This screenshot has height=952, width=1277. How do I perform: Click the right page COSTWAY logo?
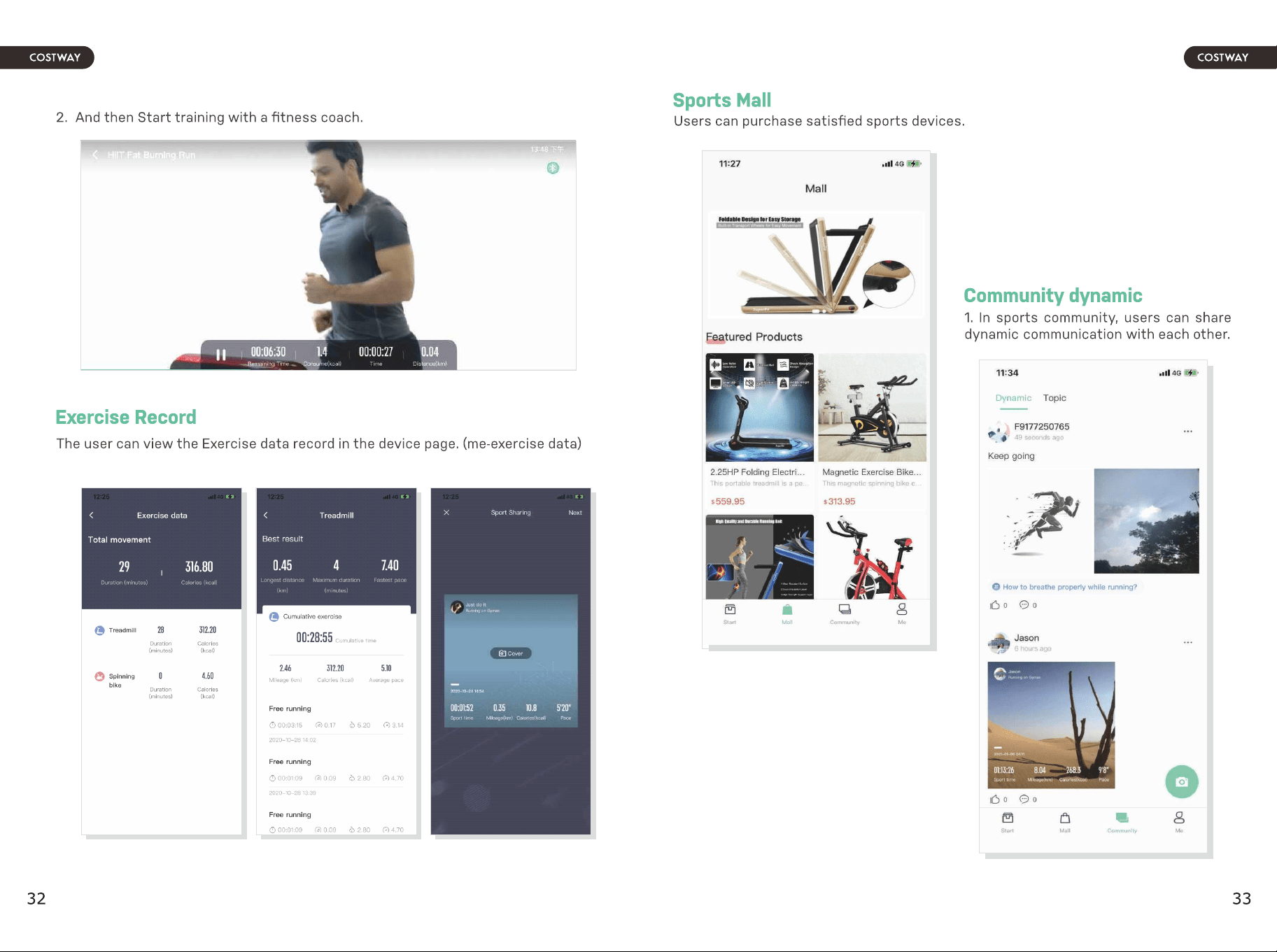[1223, 57]
